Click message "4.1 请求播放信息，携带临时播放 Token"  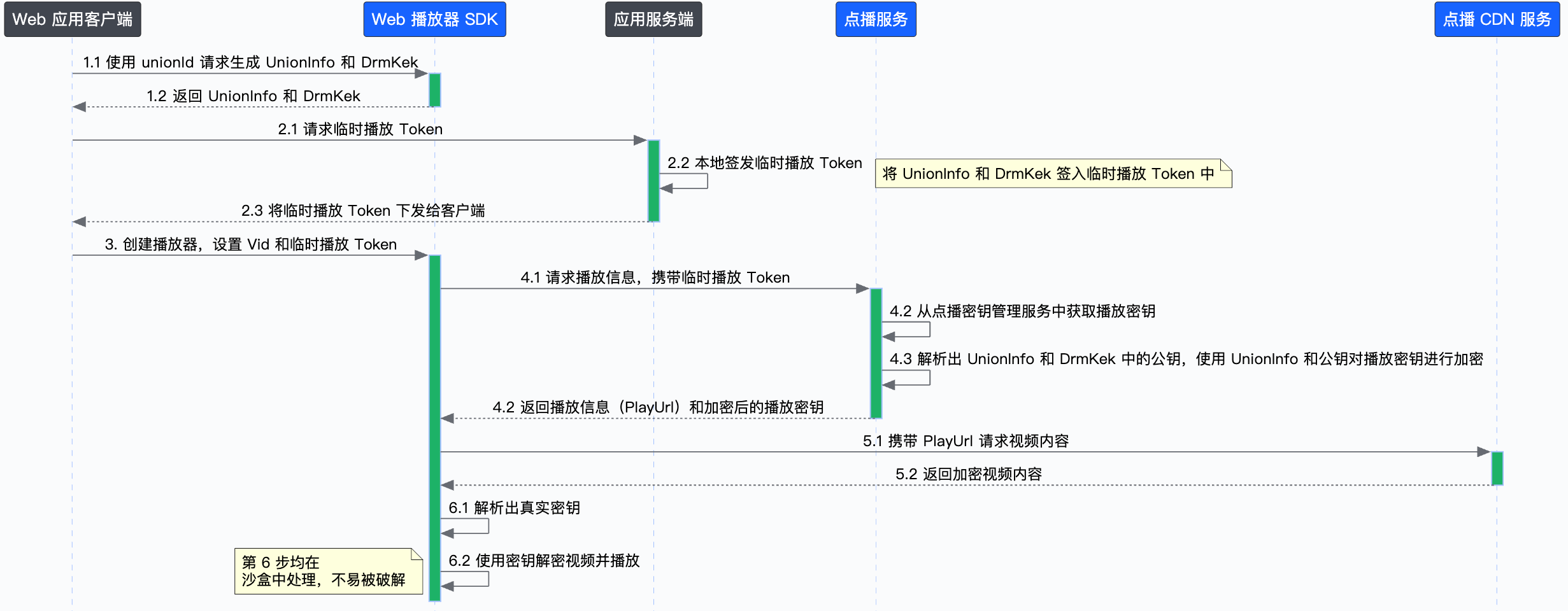655,277
